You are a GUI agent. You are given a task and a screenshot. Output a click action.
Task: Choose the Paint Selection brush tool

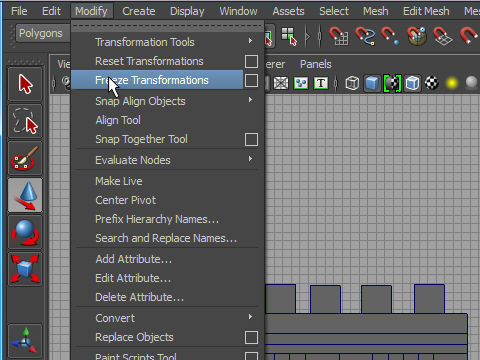point(25,158)
